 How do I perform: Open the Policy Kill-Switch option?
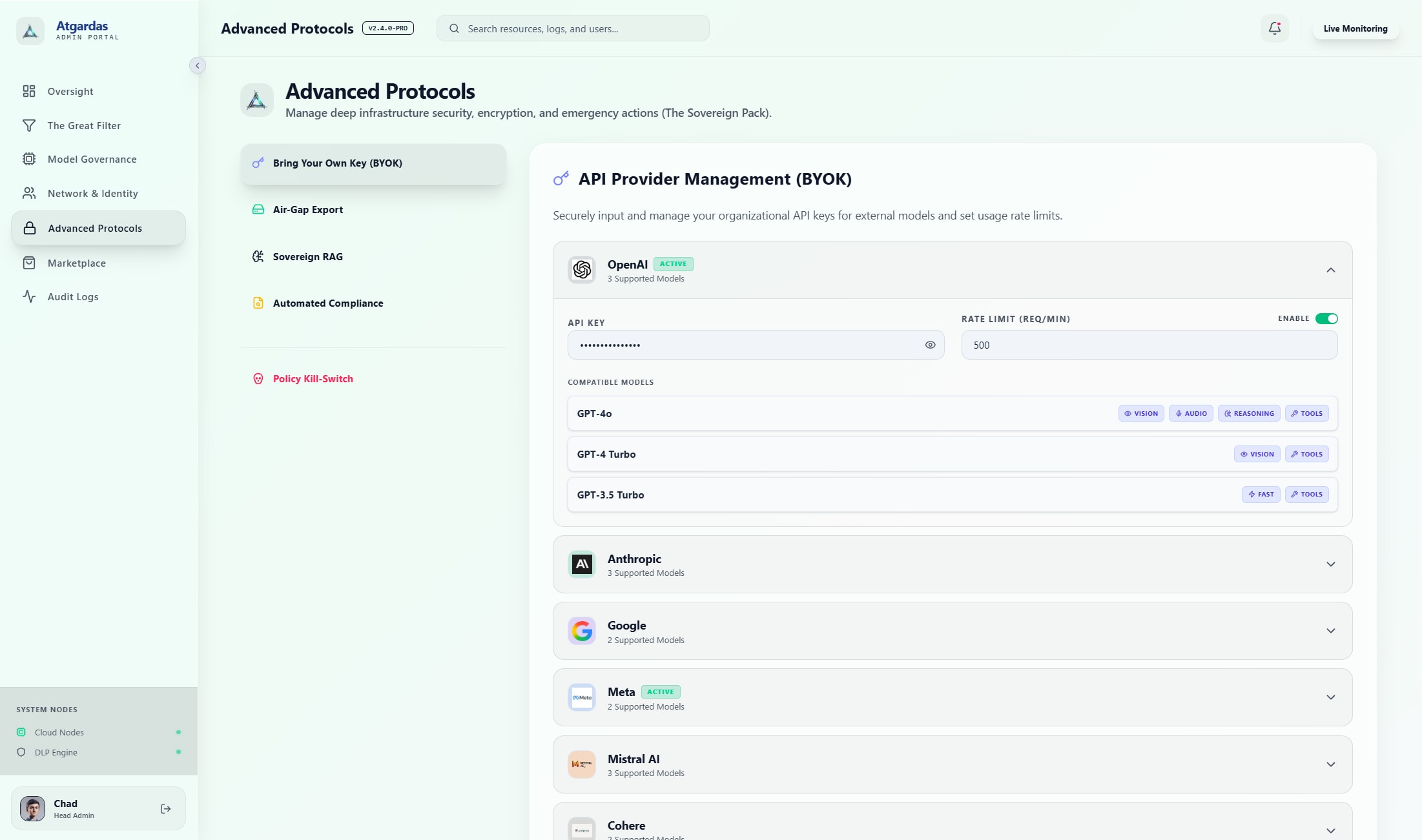coord(313,378)
